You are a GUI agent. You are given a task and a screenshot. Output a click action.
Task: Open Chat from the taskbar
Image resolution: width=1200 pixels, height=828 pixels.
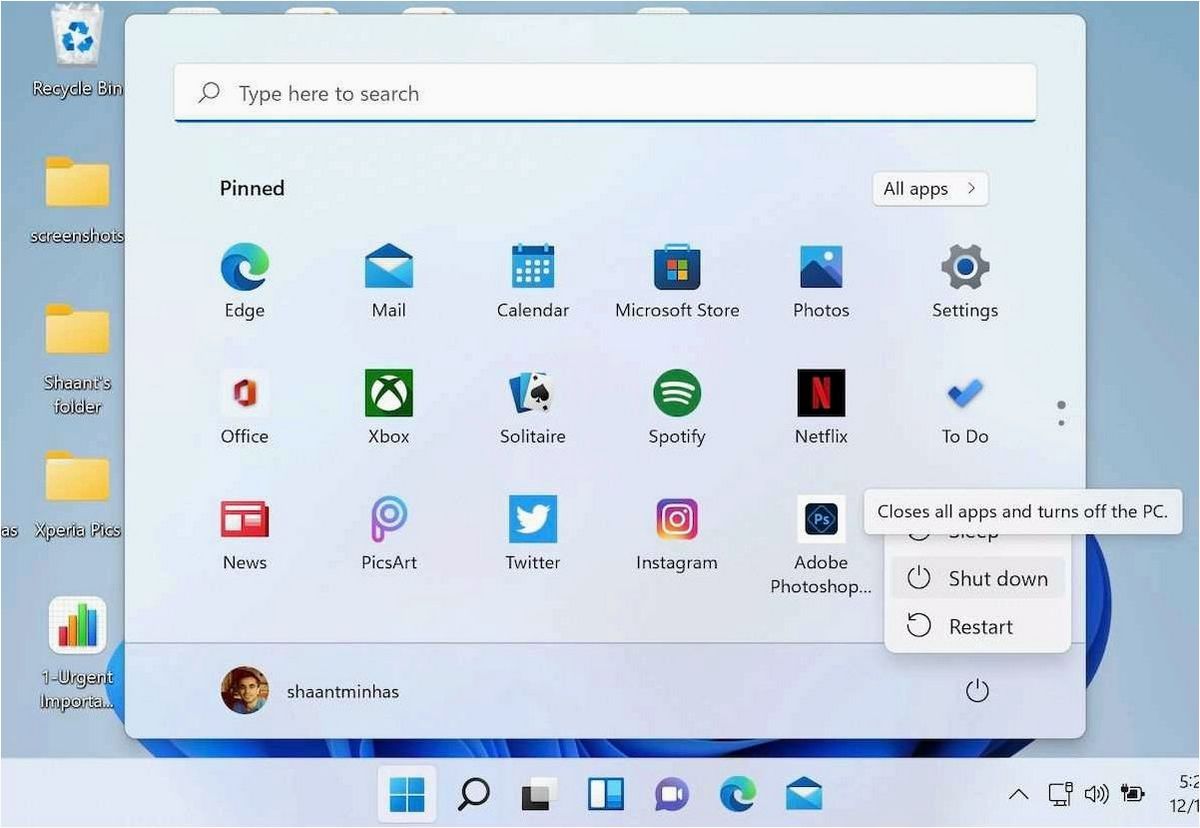tap(671, 795)
